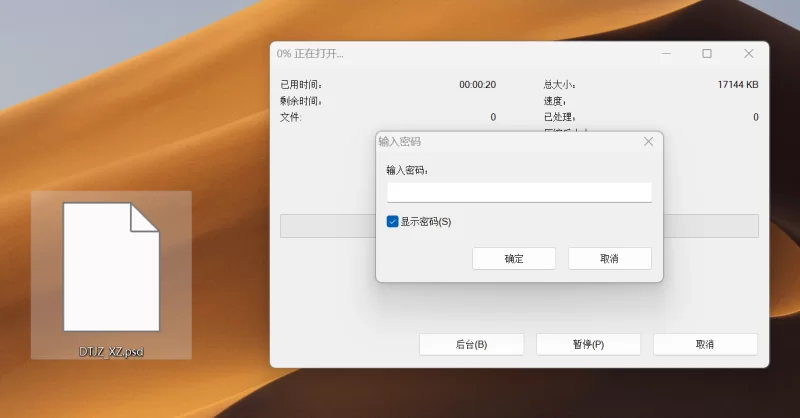Maximize the 正在打开 progress window
The height and width of the screenshot is (418, 800).
[x=707, y=54]
